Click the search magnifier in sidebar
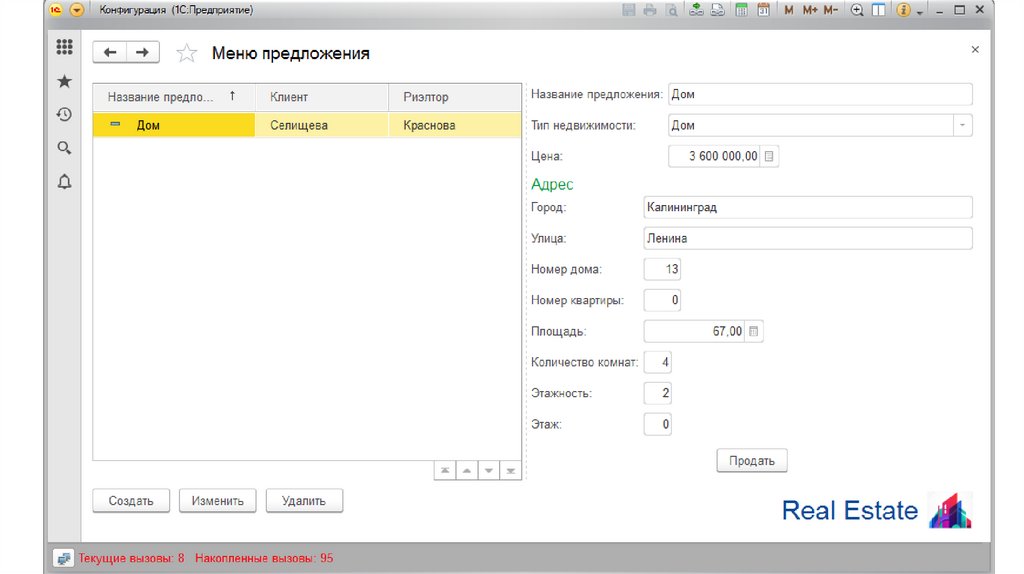1024x574 pixels. 64,148
